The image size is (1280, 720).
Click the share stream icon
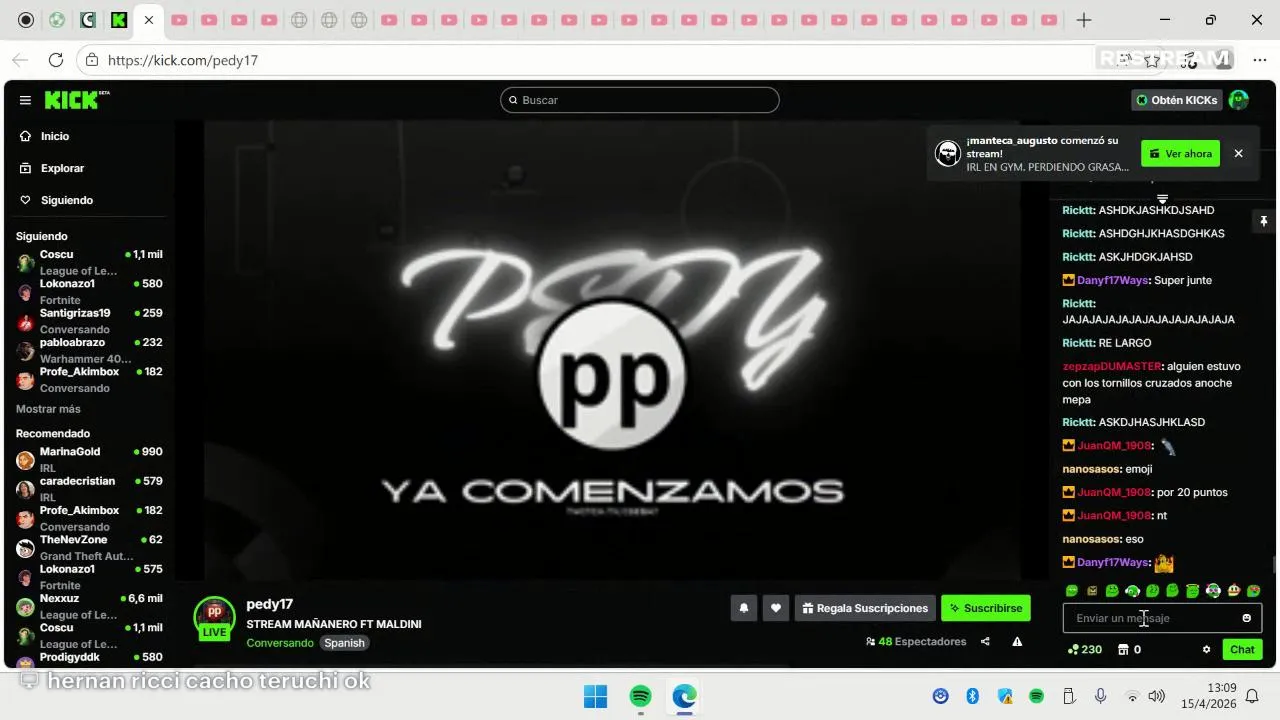985,642
